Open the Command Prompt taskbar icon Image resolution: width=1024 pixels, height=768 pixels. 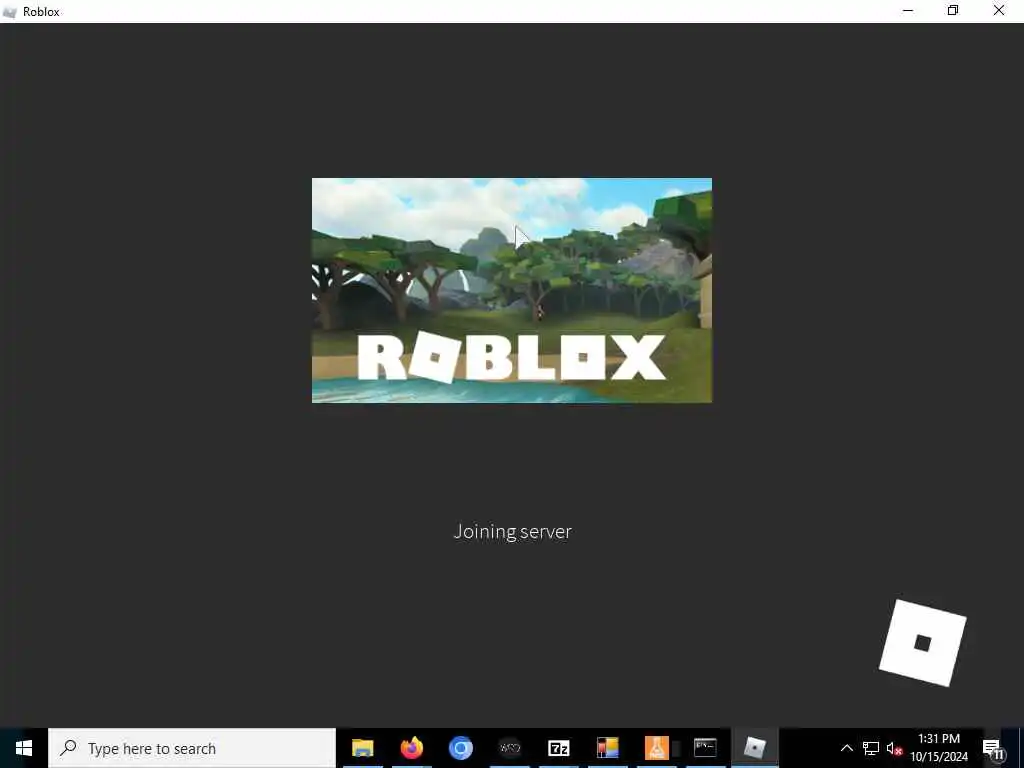point(705,748)
